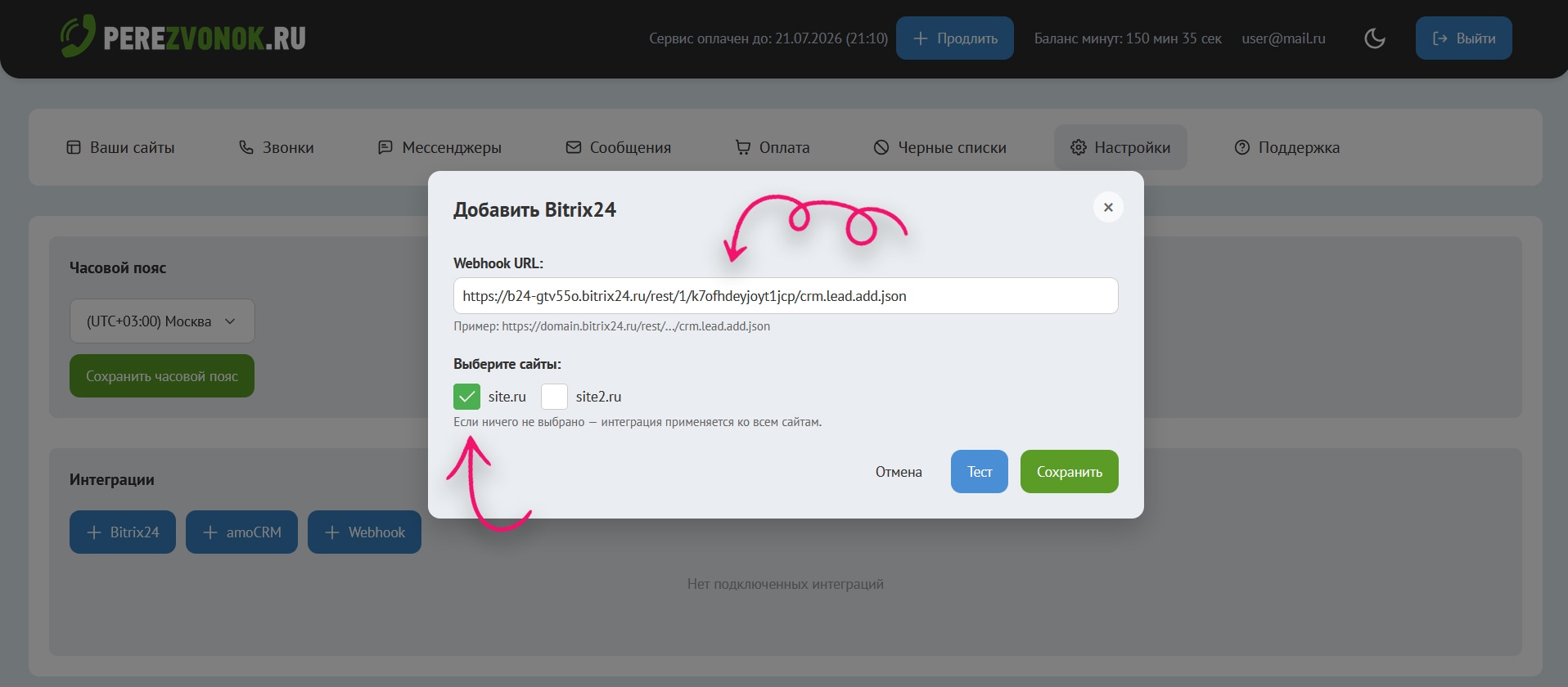The height and width of the screenshot is (687, 1568).
Task: Add an amoCRM integration
Action: (241, 532)
